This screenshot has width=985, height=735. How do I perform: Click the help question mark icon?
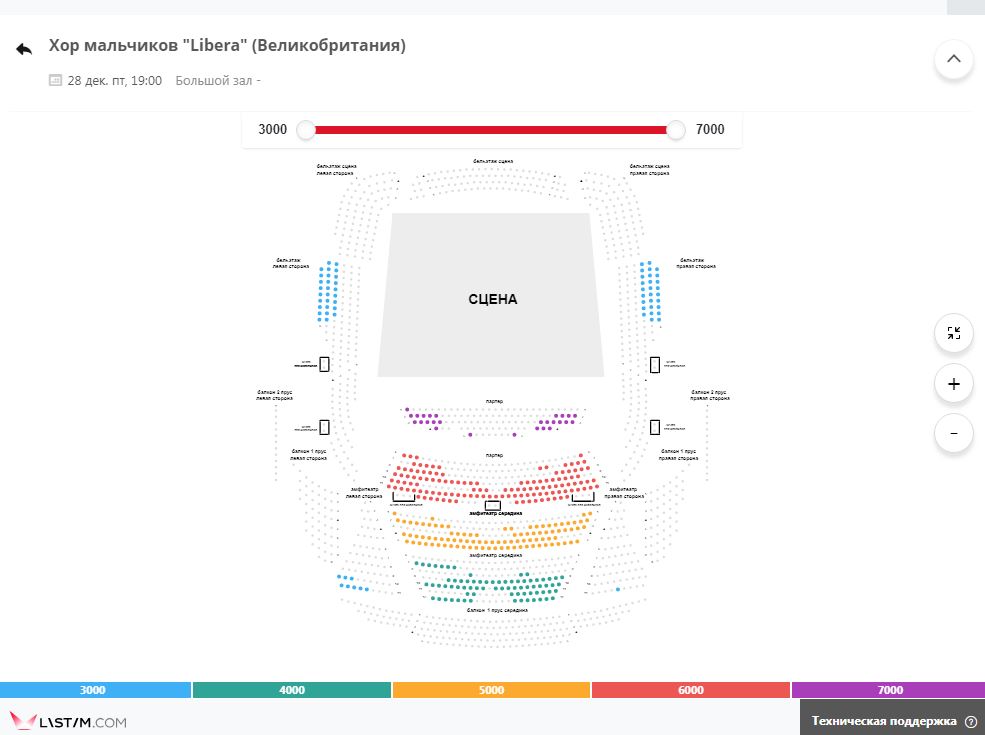(970, 722)
